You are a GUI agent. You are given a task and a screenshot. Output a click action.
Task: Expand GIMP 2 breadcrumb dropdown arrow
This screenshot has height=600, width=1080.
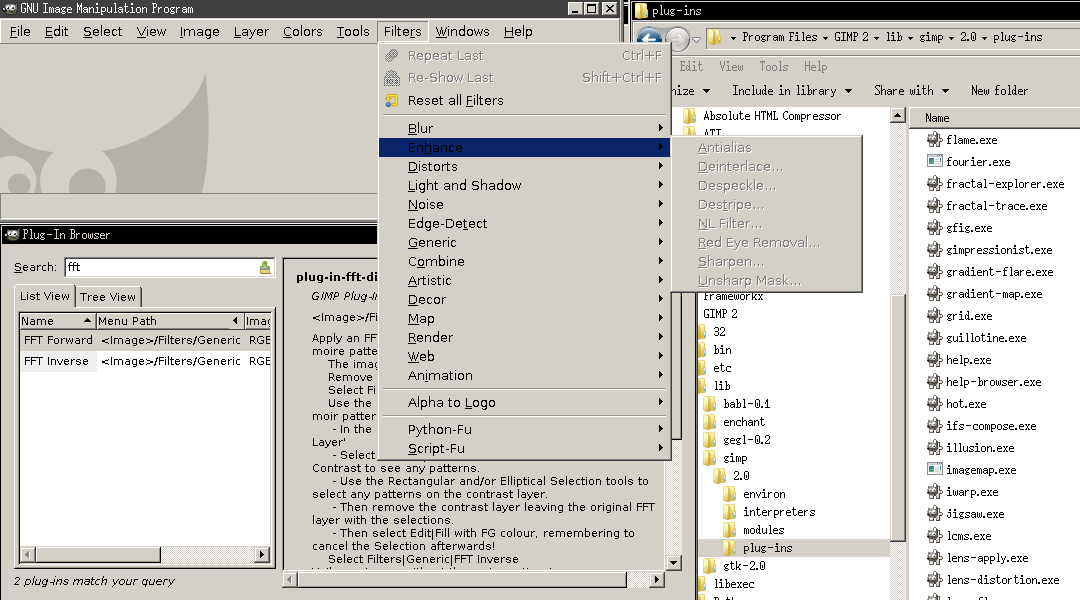[x=876, y=38]
